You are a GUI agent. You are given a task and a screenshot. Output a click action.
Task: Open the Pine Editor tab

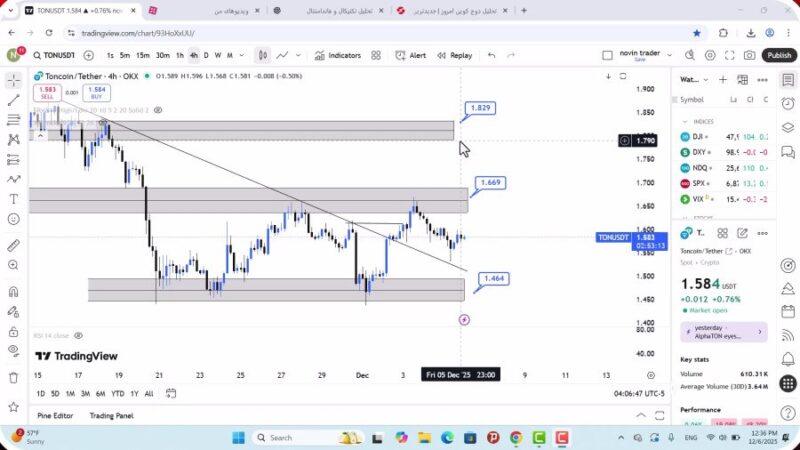pos(55,415)
